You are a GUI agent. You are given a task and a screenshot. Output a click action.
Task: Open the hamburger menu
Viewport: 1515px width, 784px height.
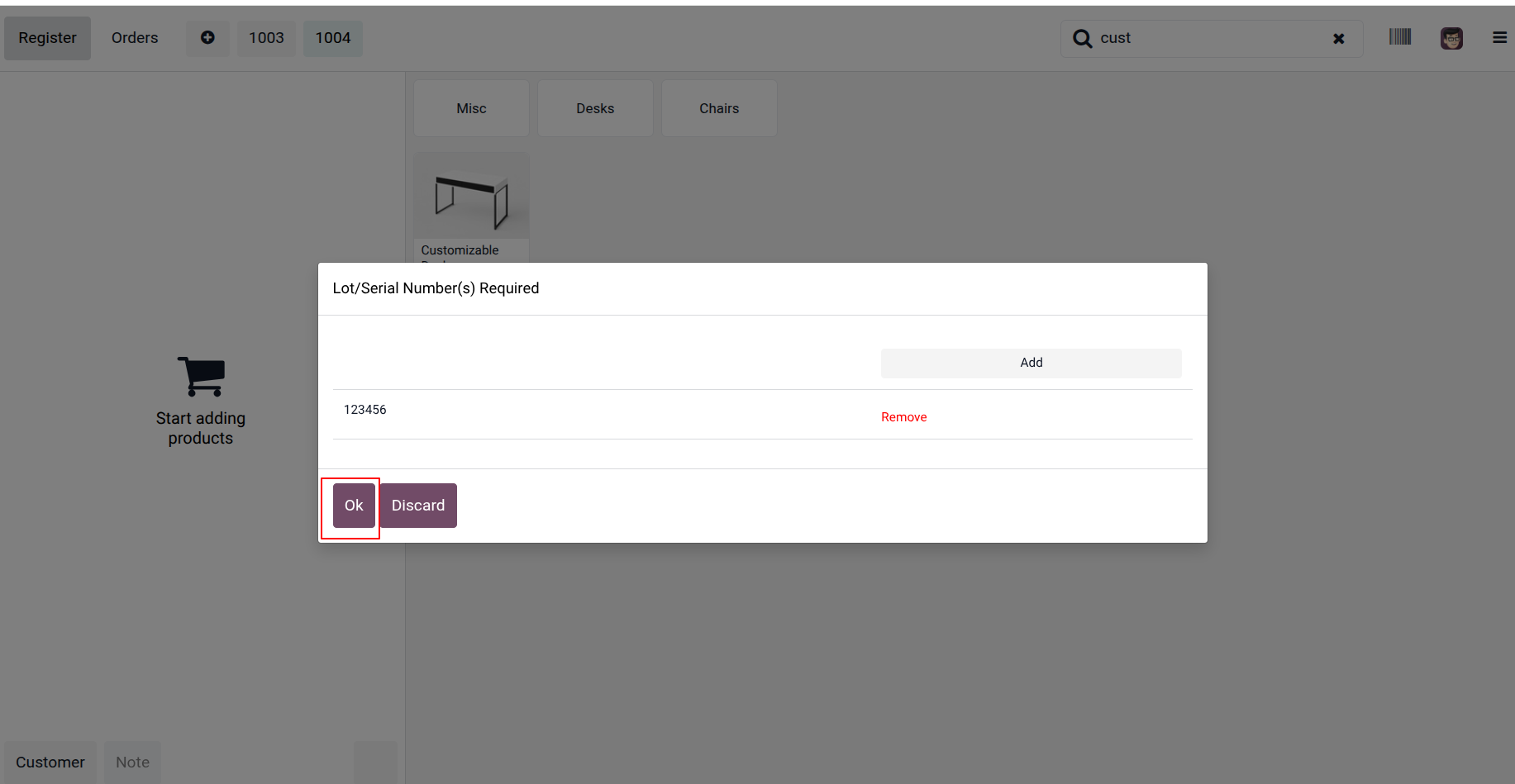[1499, 38]
